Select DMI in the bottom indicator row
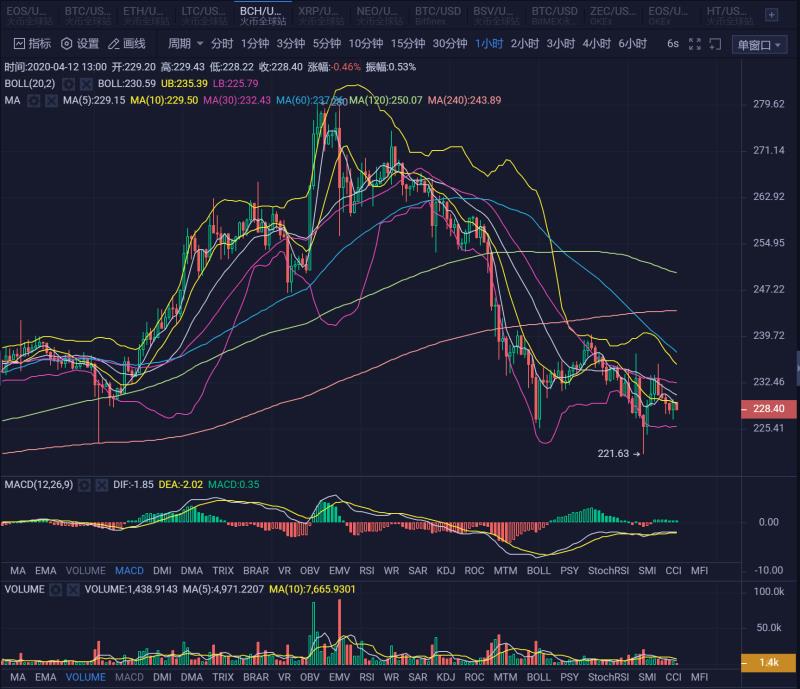The image size is (800, 689). pos(162,678)
